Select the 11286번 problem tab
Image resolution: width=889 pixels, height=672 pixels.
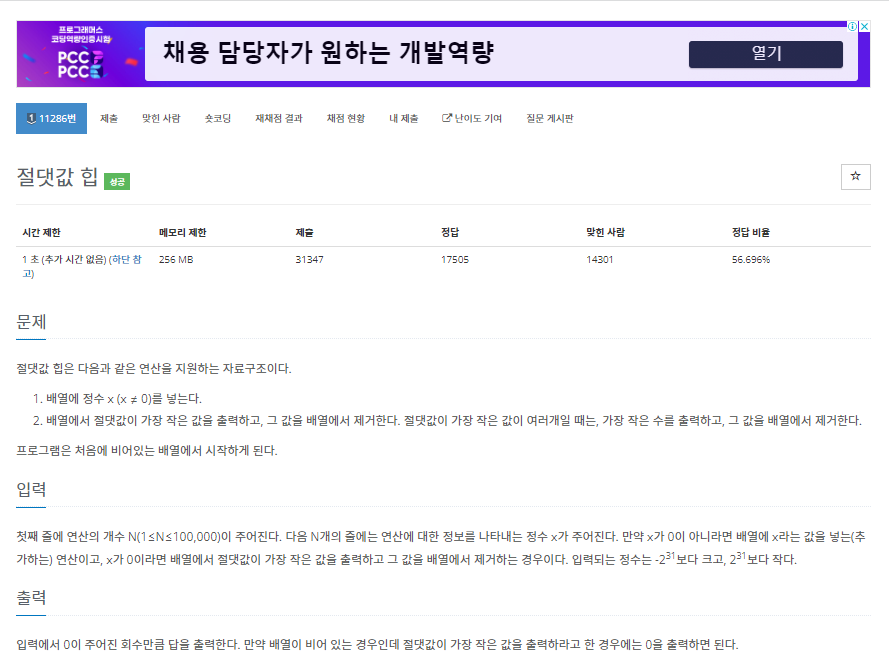point(51,119)
